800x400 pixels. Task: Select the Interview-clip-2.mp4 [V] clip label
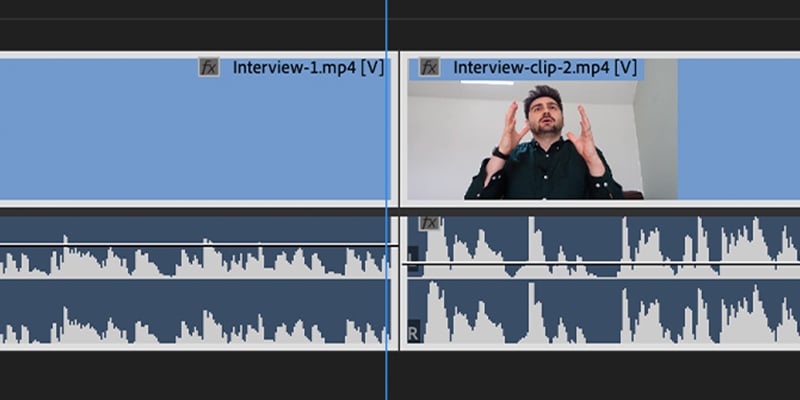[545, 67]
